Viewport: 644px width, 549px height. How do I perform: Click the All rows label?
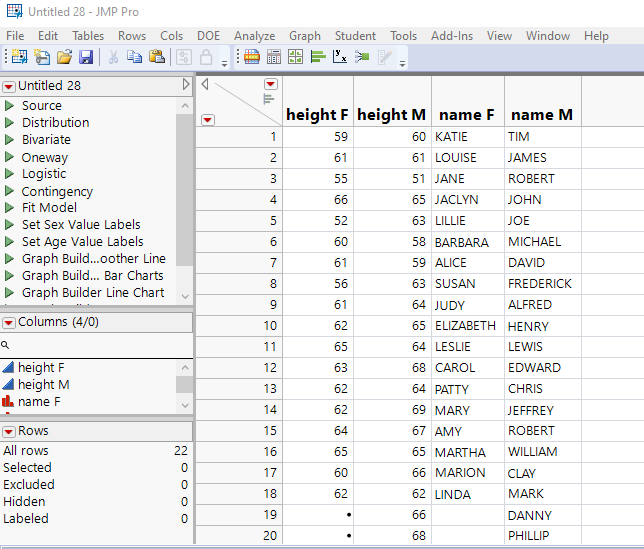[x=26, y=451]
